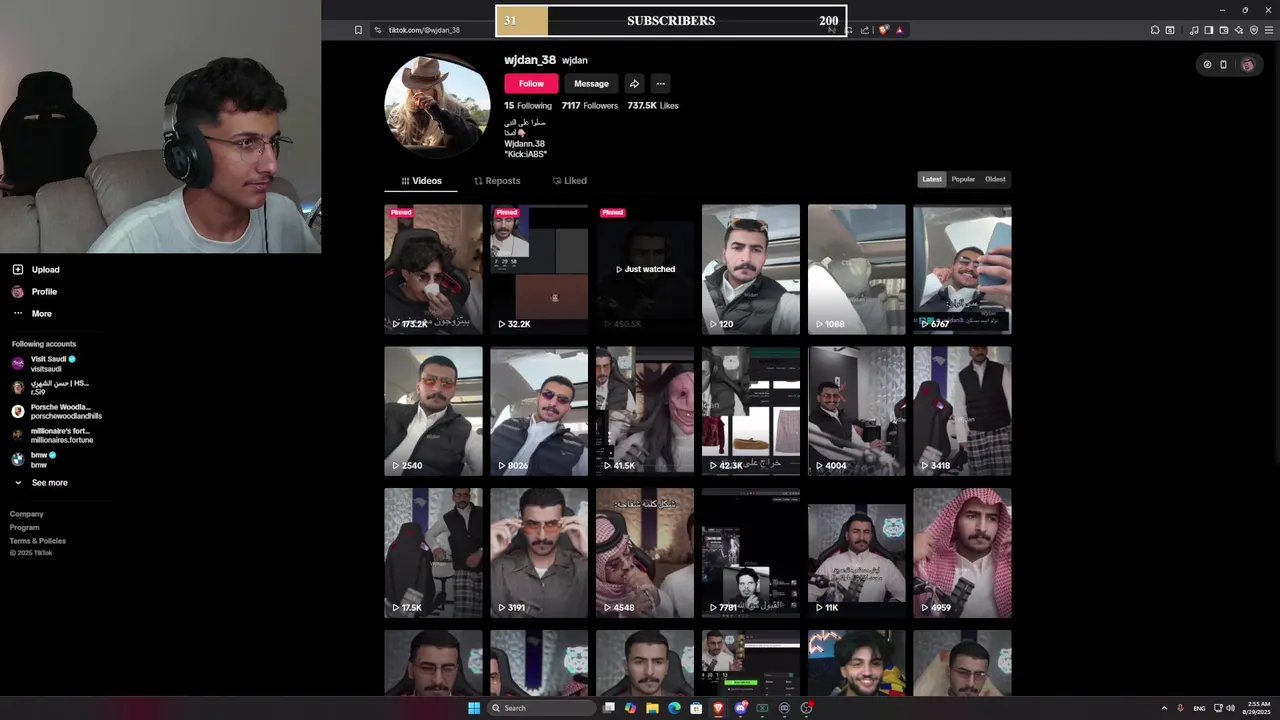Screen dimensions: 1280x720
Task: Open the browser hamburger menu
Action: coord(1268,30)
